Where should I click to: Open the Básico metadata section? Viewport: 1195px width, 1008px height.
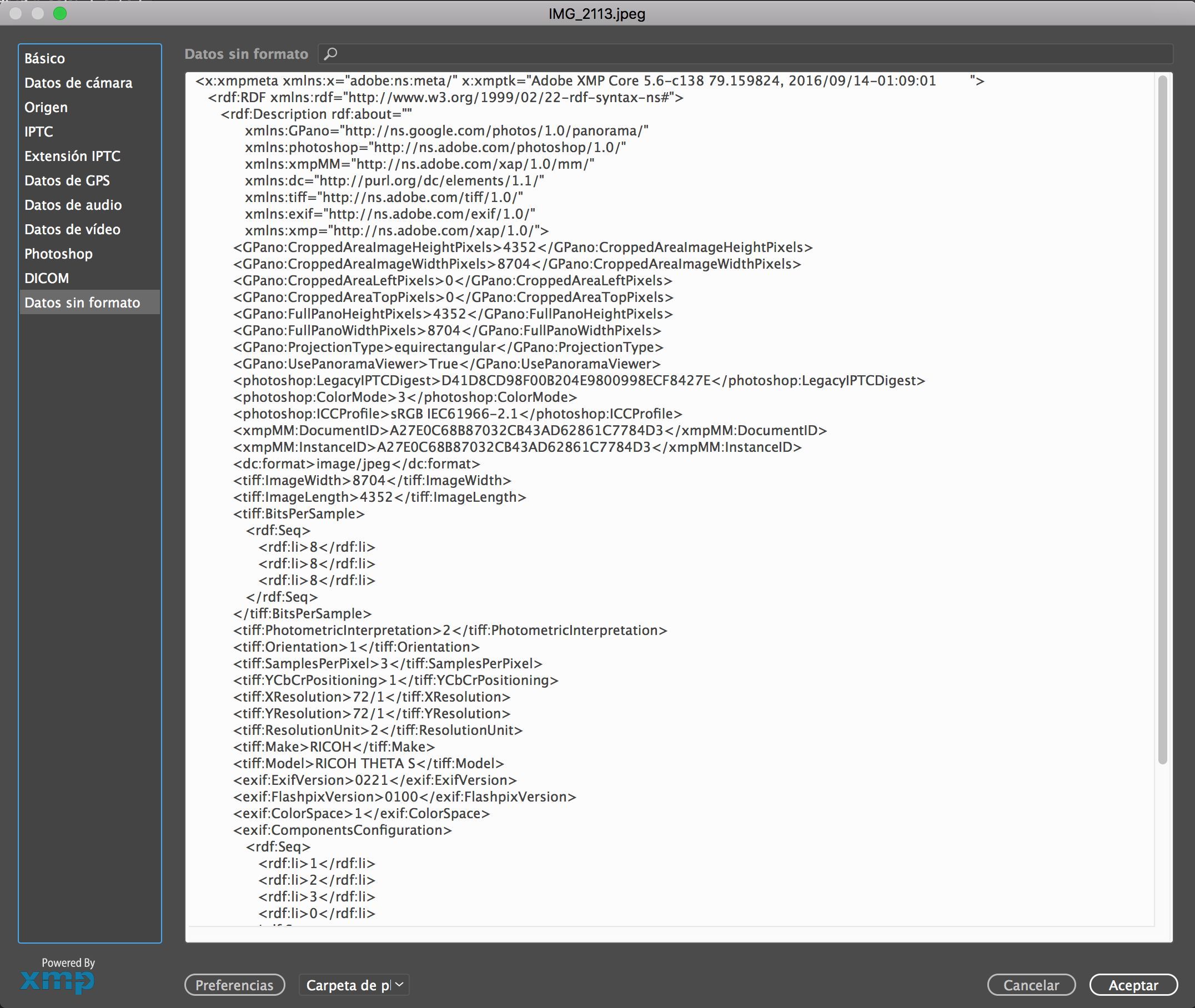[x=44, y=58]
